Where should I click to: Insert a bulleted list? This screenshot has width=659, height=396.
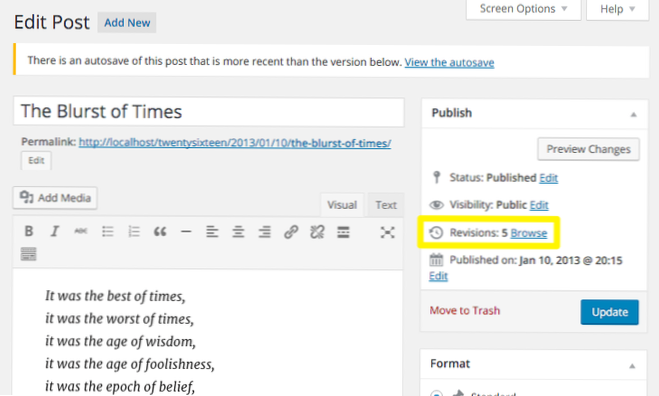tap(108, 231)
